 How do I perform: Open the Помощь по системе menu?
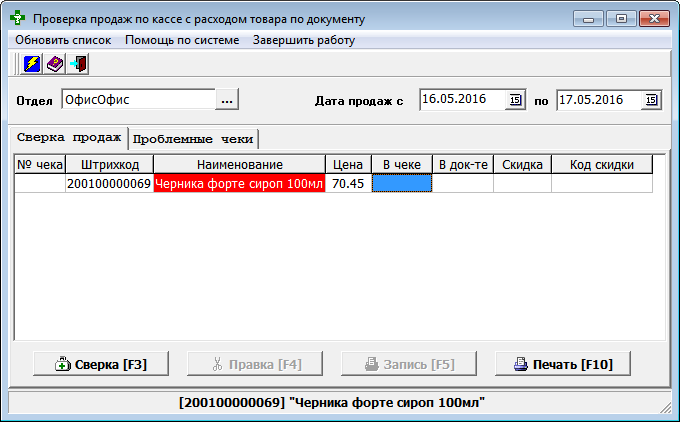pyautogui.click(x=182, y=40)
